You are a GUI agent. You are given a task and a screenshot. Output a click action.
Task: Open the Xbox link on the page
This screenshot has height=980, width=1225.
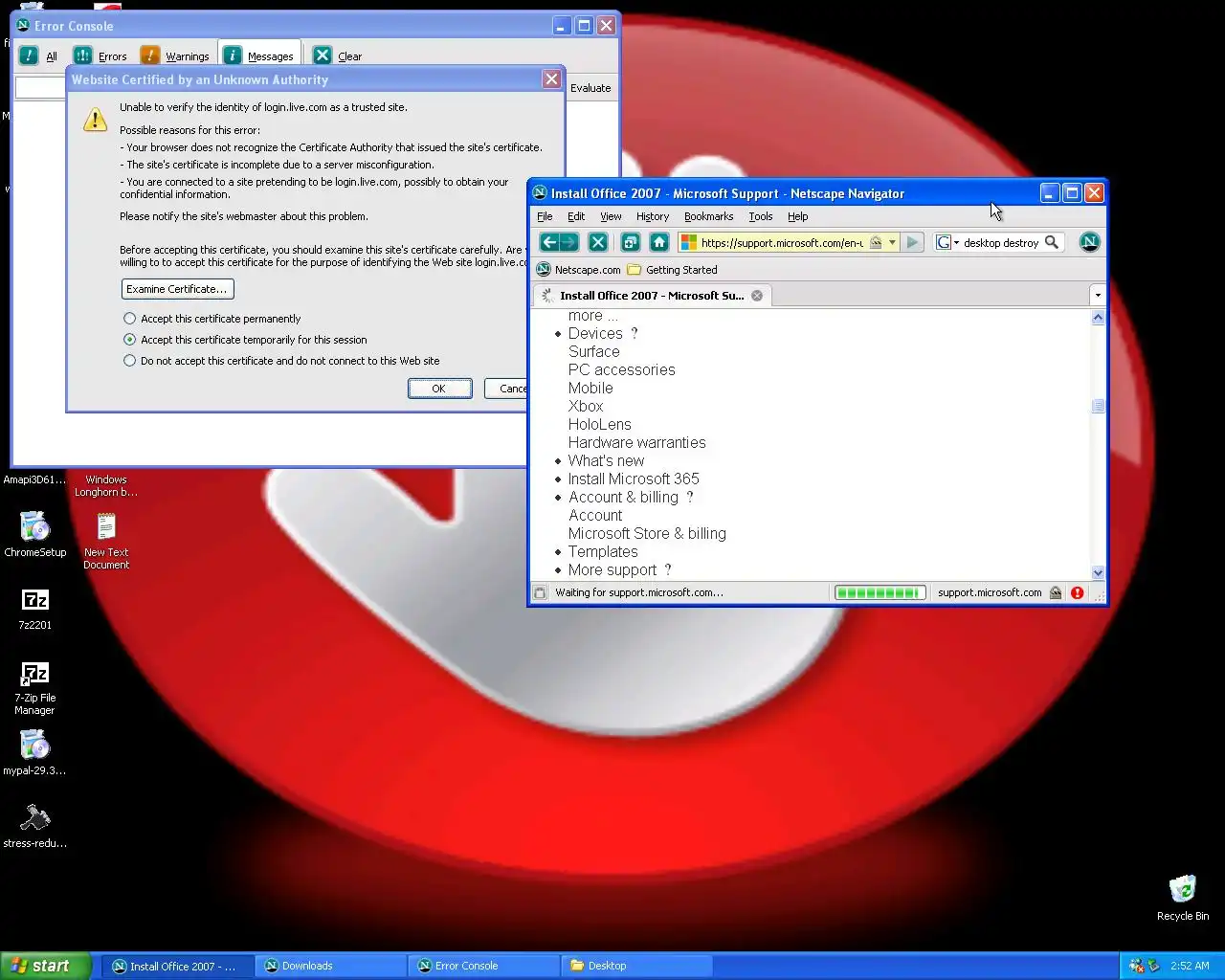(x=586, y=406)
